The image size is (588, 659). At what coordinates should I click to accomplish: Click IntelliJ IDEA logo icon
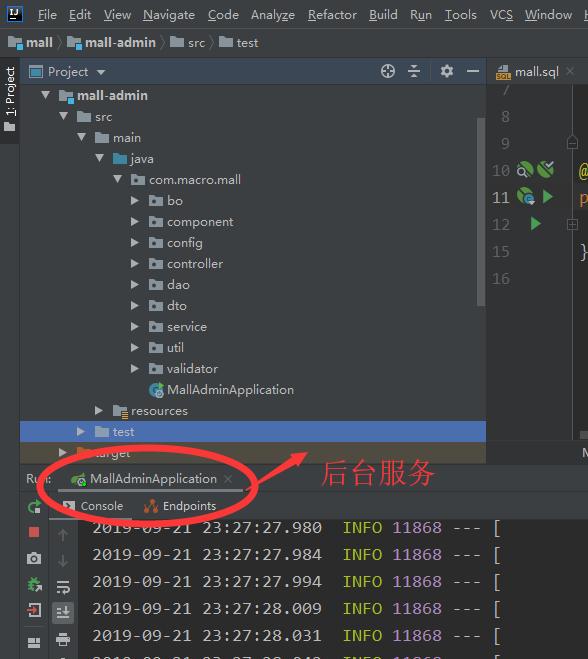pyautogui.click(x=14, y=14)
